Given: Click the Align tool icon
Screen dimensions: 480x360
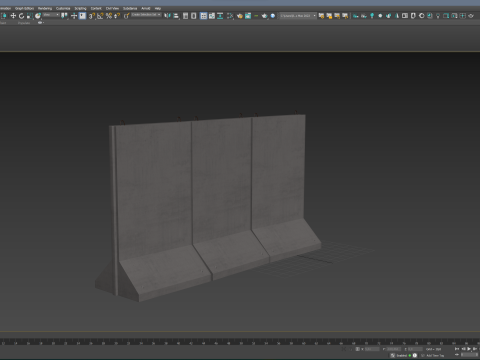Looking at the screenshot, I should pos(176,16).
